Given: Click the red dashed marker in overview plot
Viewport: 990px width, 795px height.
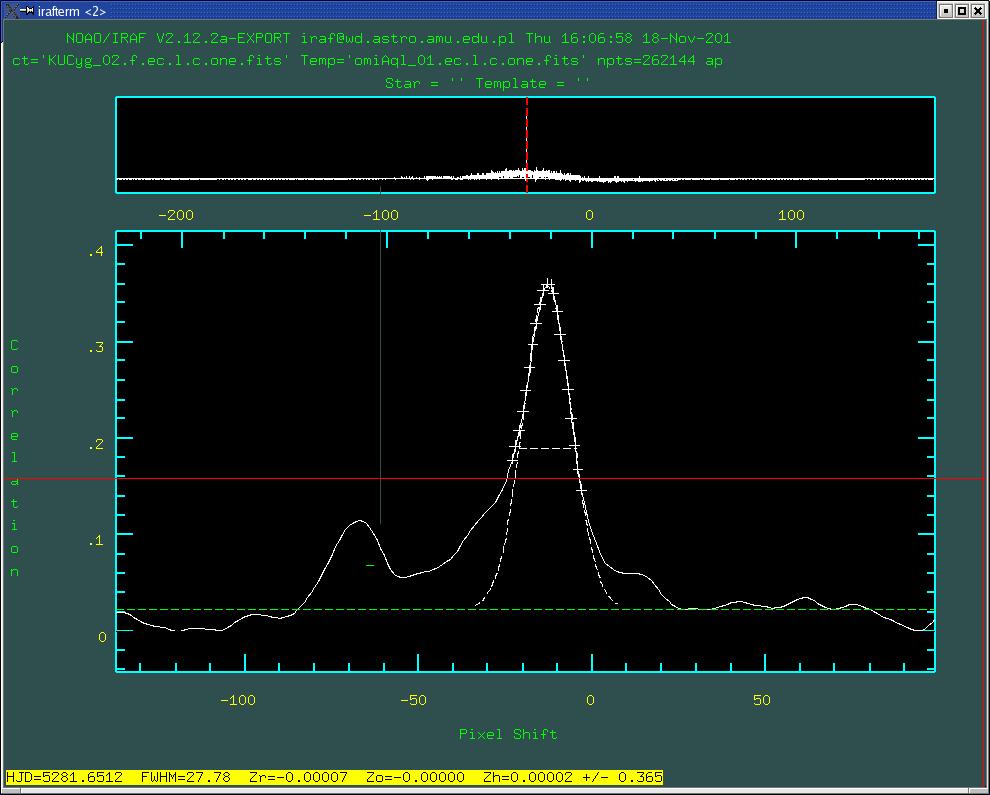Looking at the screenshot, I should [x=527, y=145].
